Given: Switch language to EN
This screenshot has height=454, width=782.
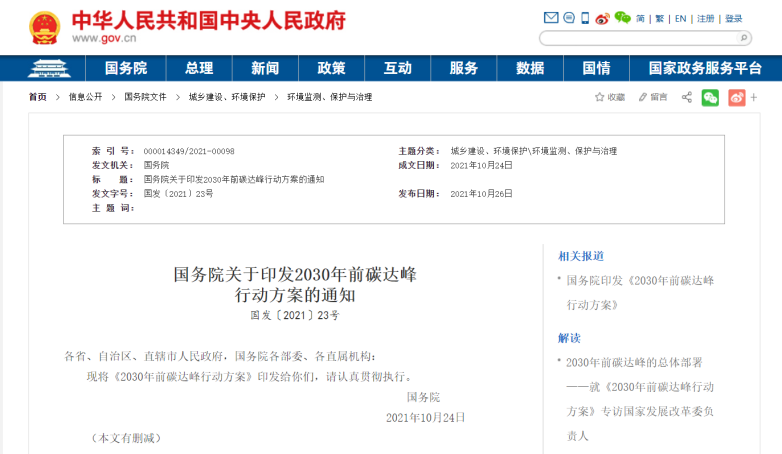Looking at the screenshot, I should coord(680,18).
